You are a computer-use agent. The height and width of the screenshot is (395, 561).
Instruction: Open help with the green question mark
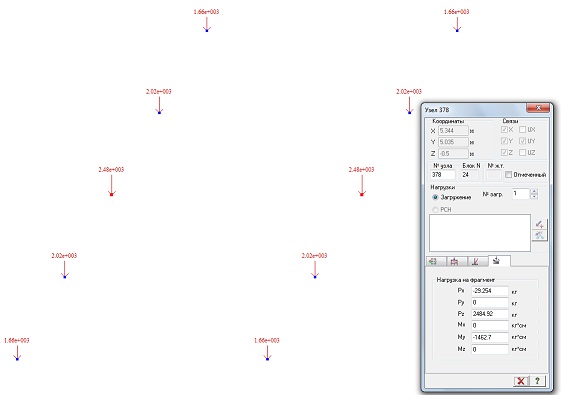point(537,381)
